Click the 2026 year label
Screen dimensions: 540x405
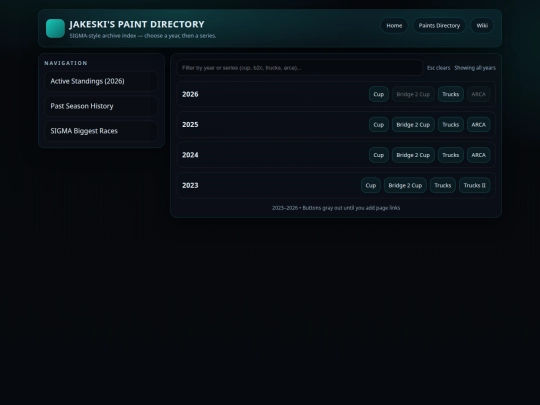point(190,94)
